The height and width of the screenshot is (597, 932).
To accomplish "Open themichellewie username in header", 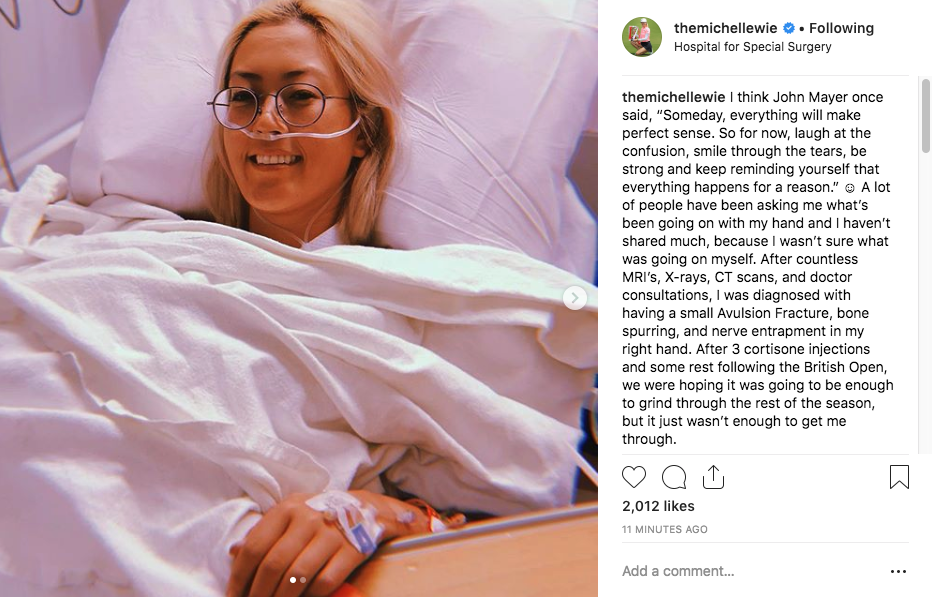I will tap(725, 28).
